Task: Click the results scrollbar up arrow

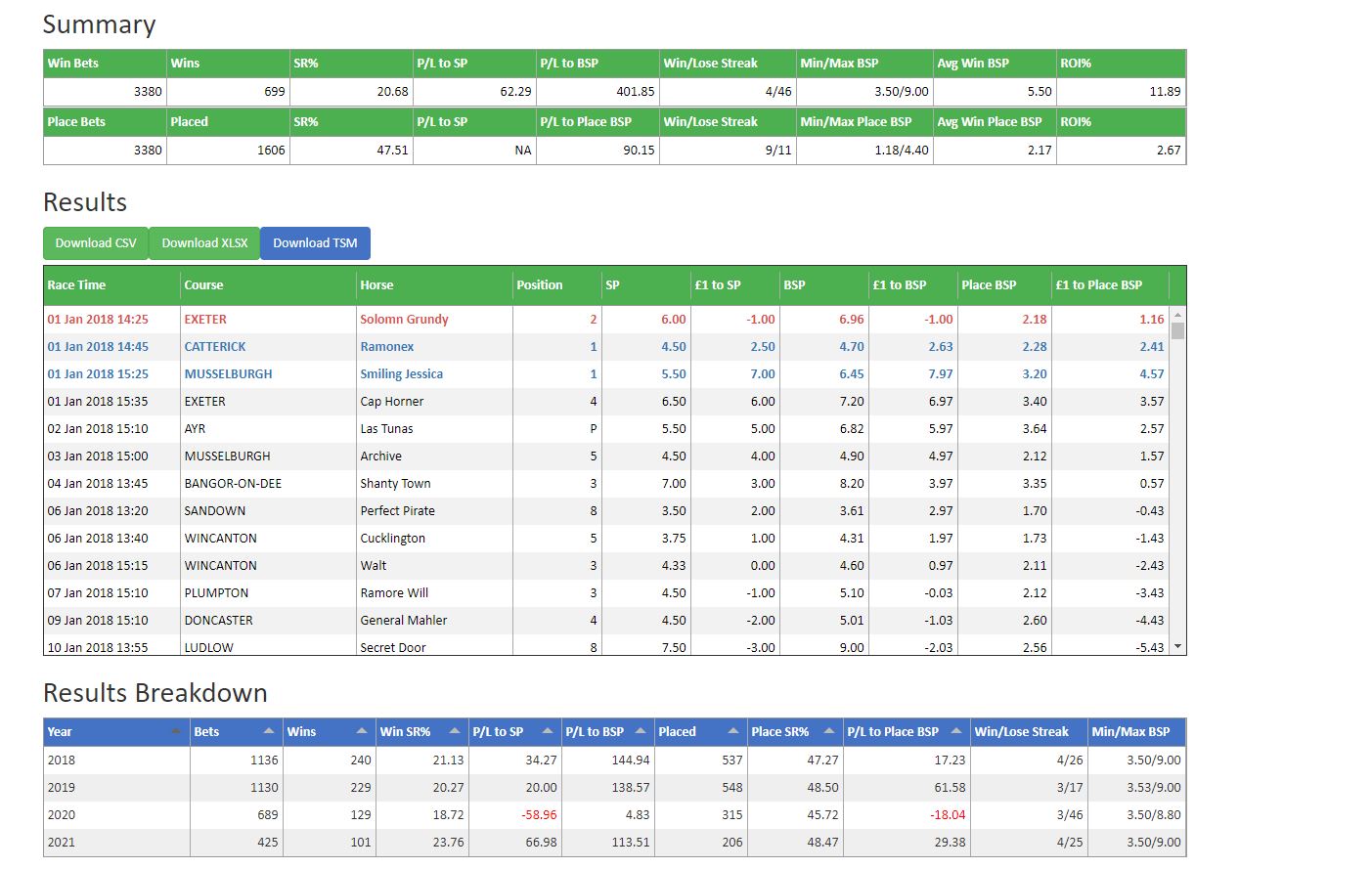Action: 1177,315
